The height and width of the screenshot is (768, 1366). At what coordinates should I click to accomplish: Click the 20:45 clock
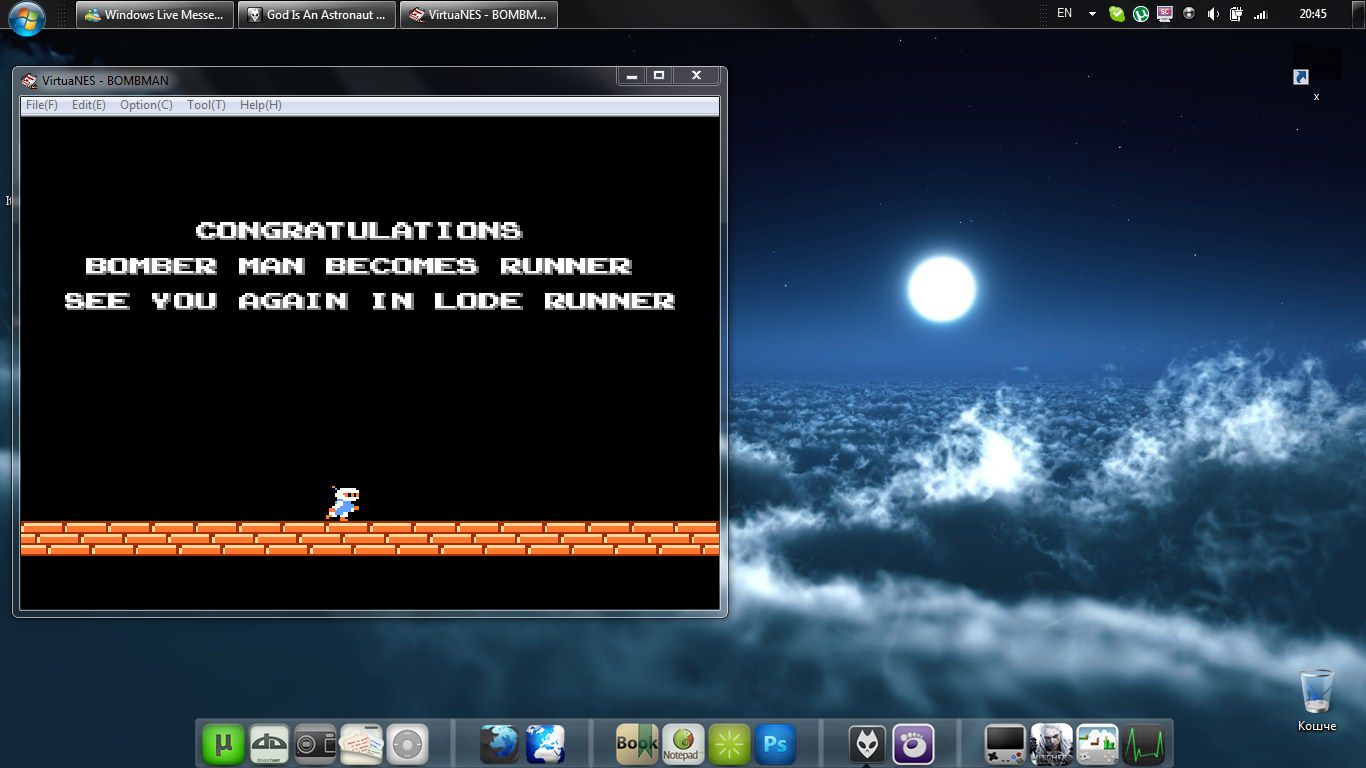click(1313, 14)
